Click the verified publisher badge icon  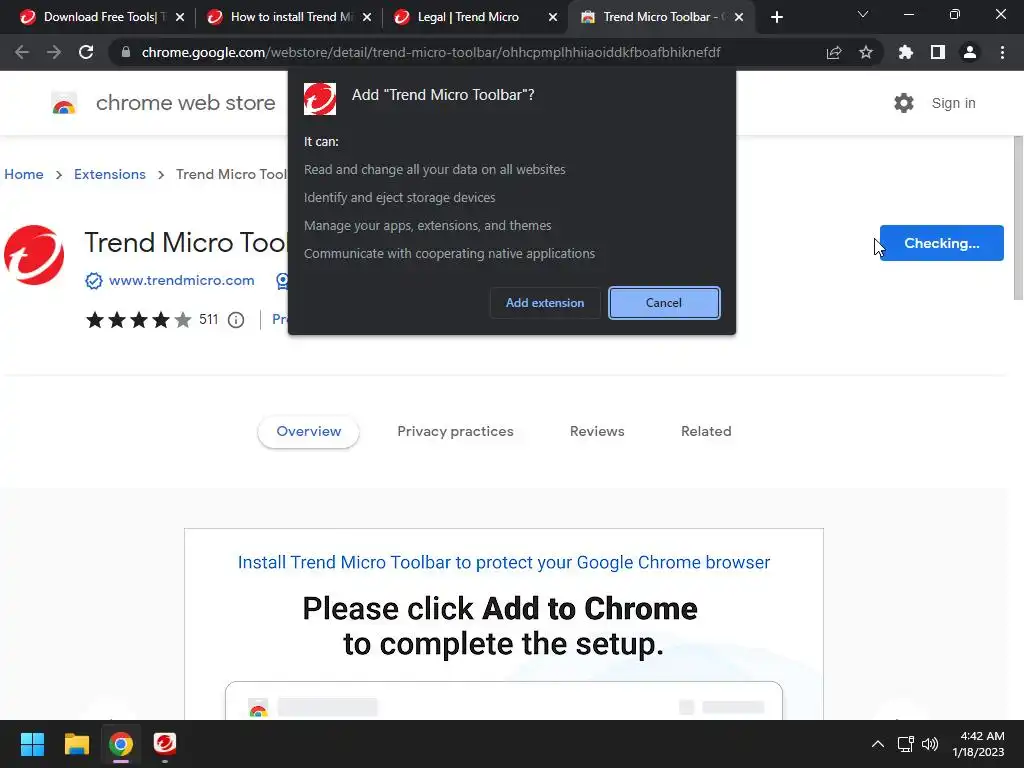click(94, 281)
